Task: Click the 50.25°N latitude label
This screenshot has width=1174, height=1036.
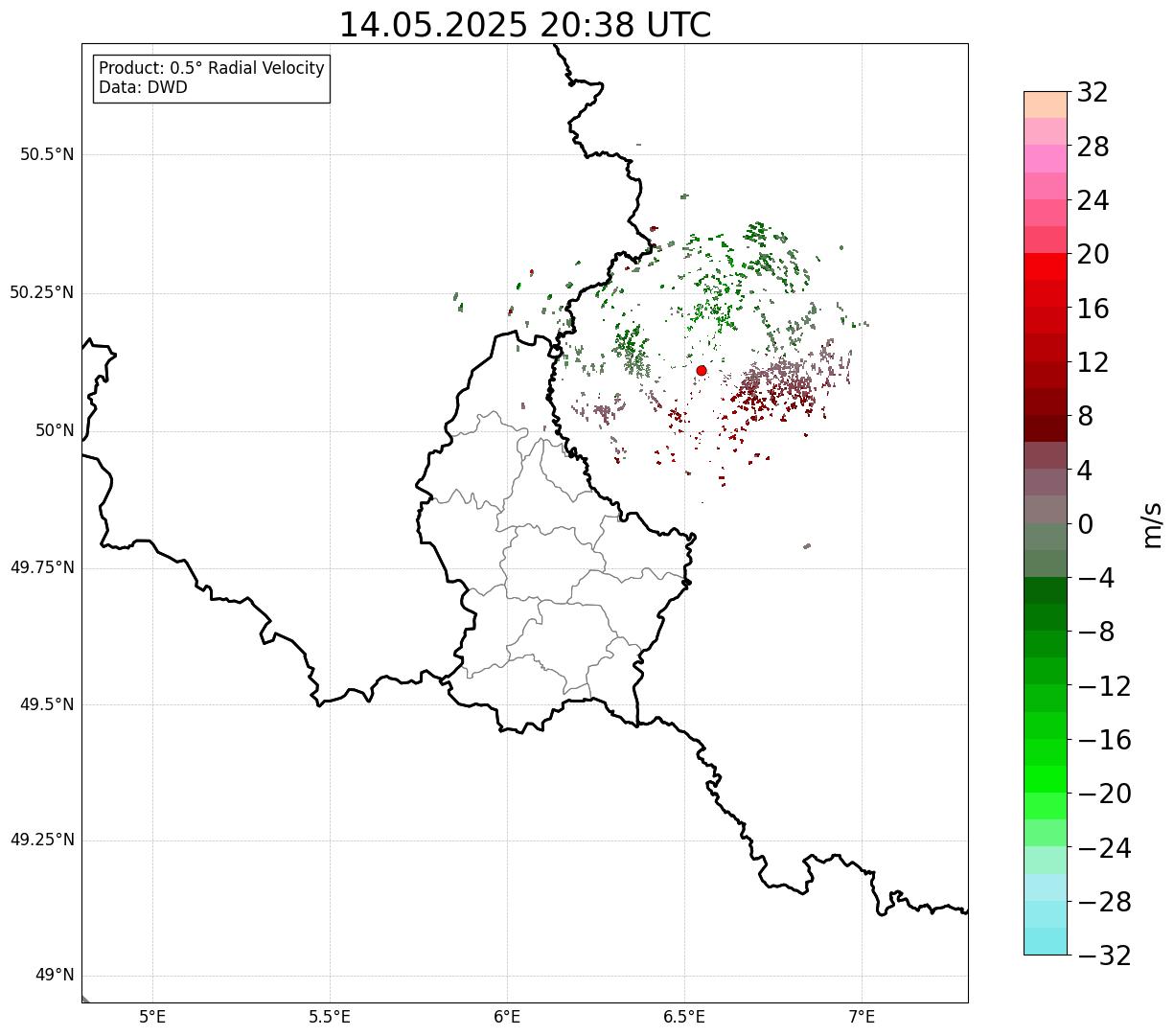Action: click(x=42, y=292)
